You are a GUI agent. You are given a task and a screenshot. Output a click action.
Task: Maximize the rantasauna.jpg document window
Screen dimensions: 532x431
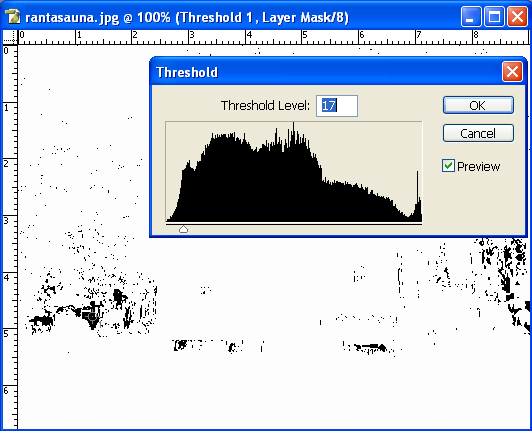click(494, 16)
